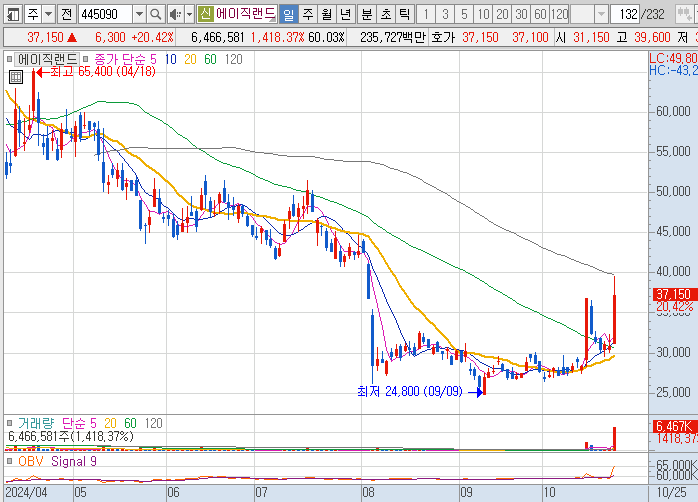Select the 일 daily chart period
The width and height of the screenshot is (698, 502).
(289, 14)
